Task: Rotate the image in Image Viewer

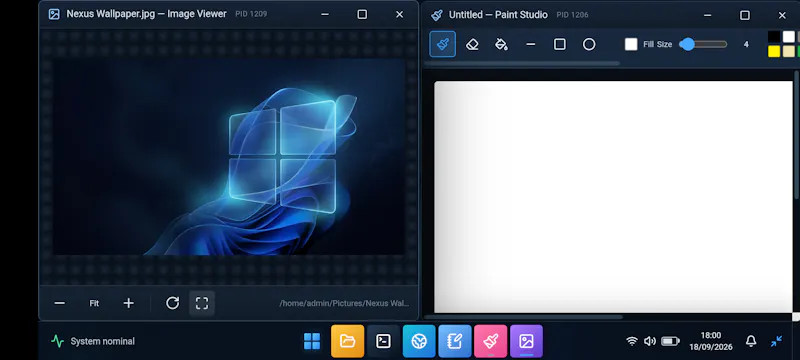Action: point(172,303)
